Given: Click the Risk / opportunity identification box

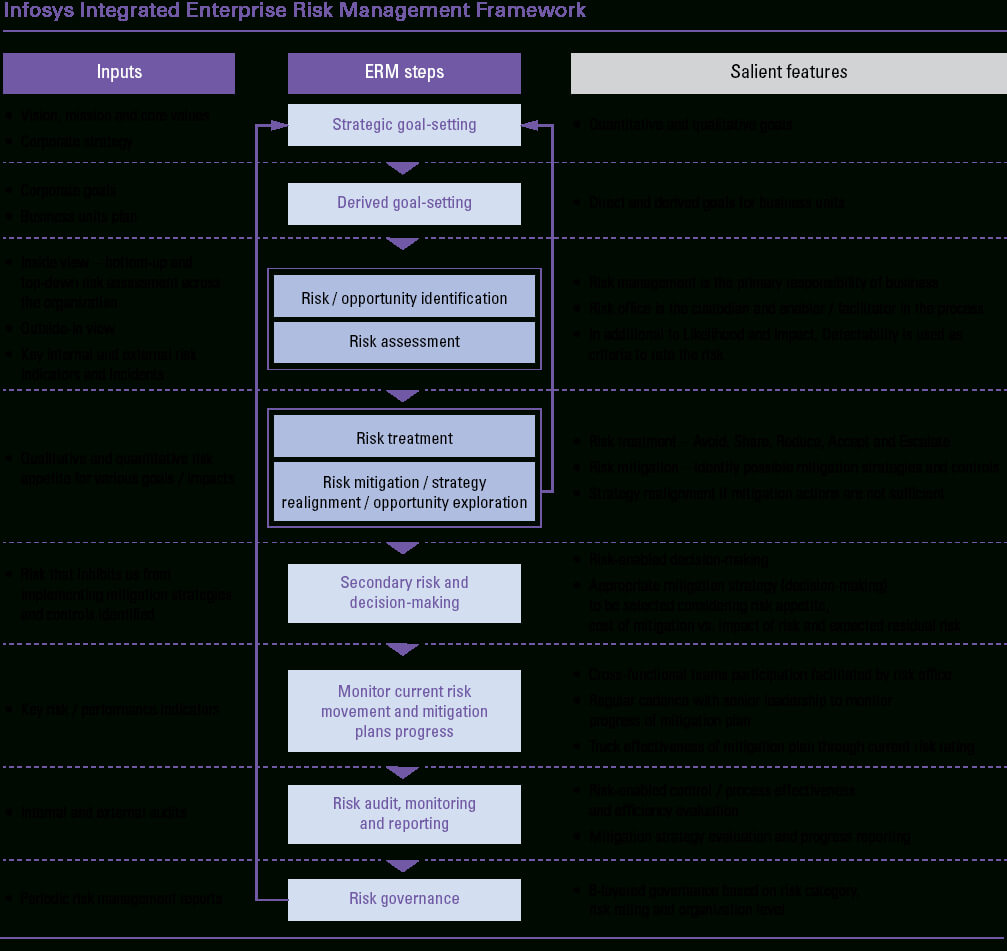Looking at the screenshot, I should coord(404,296).
